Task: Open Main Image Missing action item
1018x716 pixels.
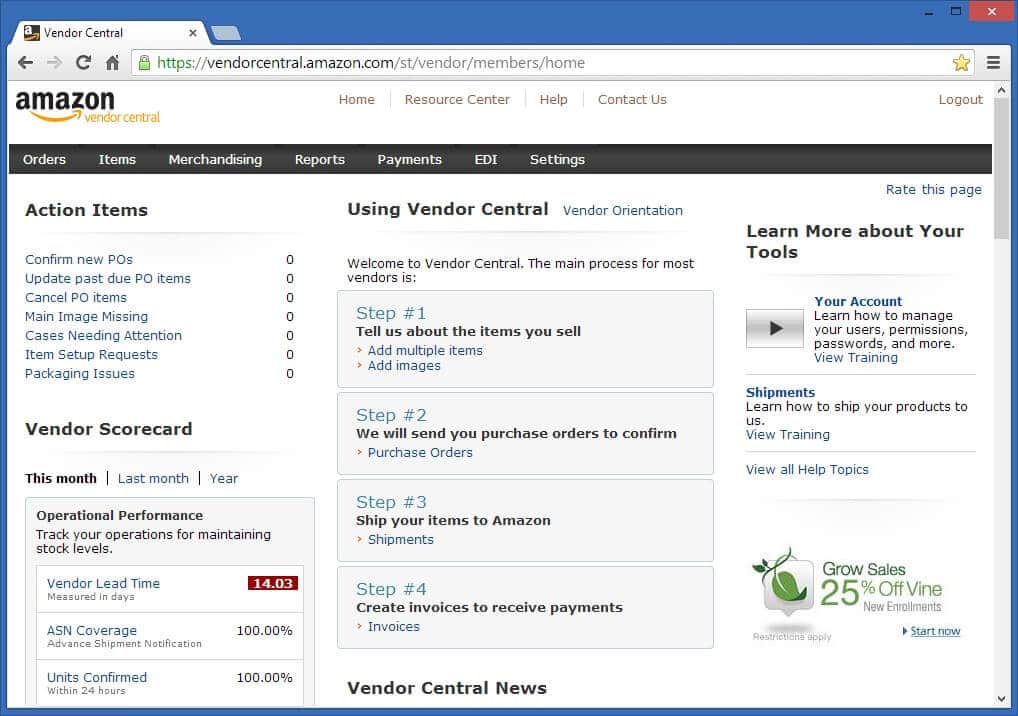Action: 86,317
